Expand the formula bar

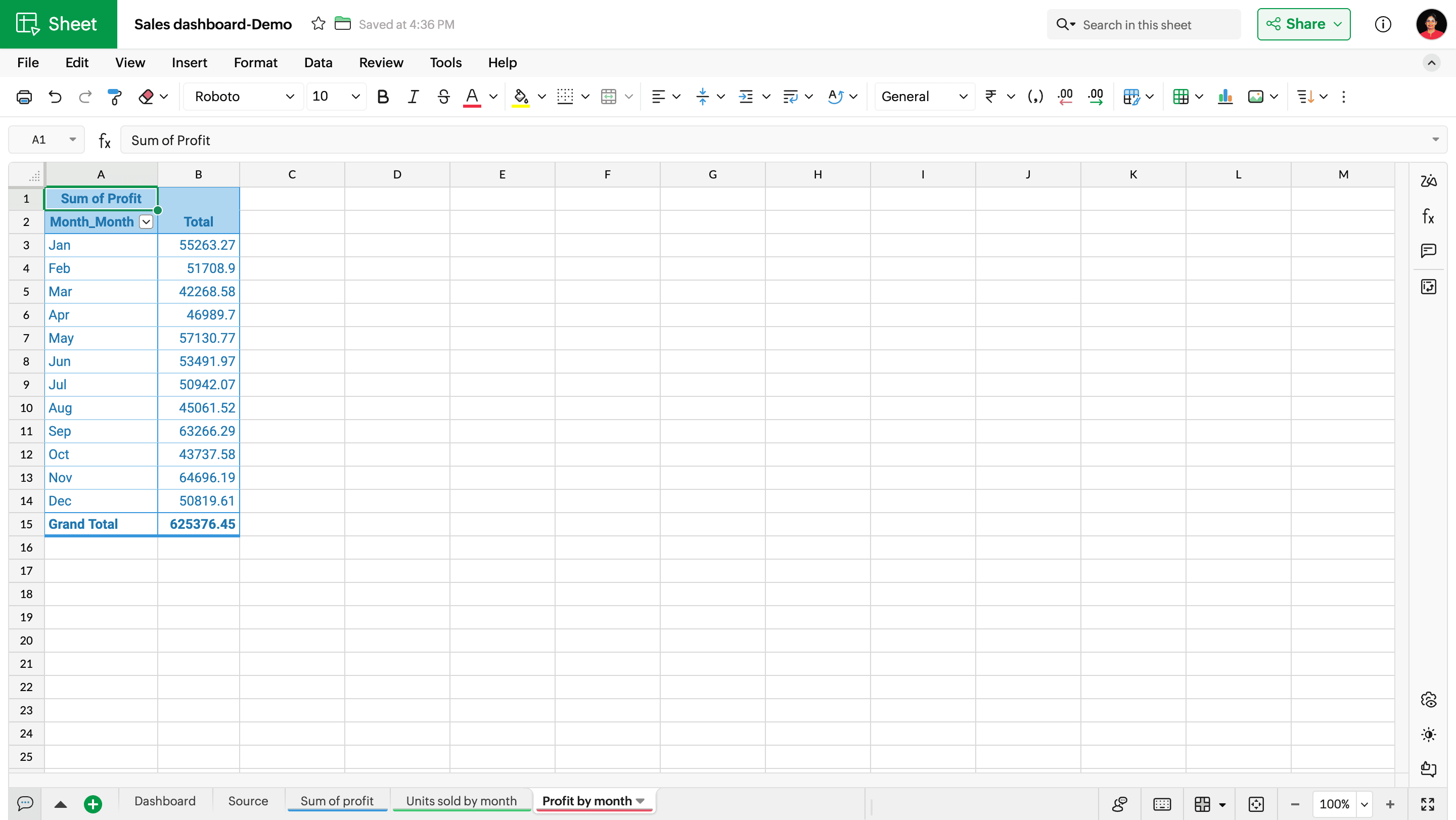[1435, 140]
